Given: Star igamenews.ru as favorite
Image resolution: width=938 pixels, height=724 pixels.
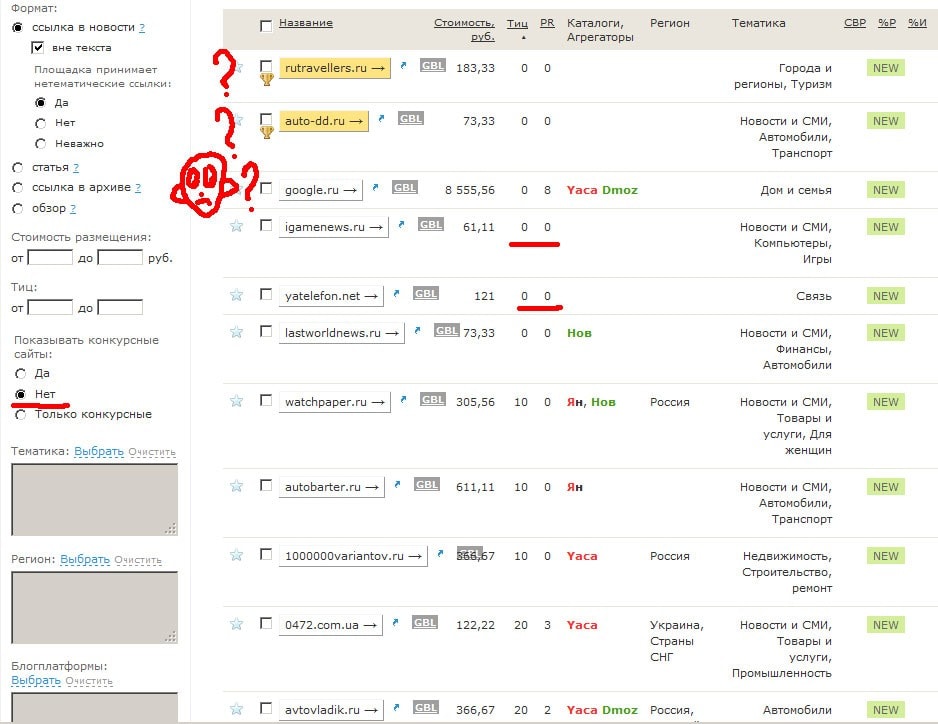Looking at the screenshot, I should (236, 226).
